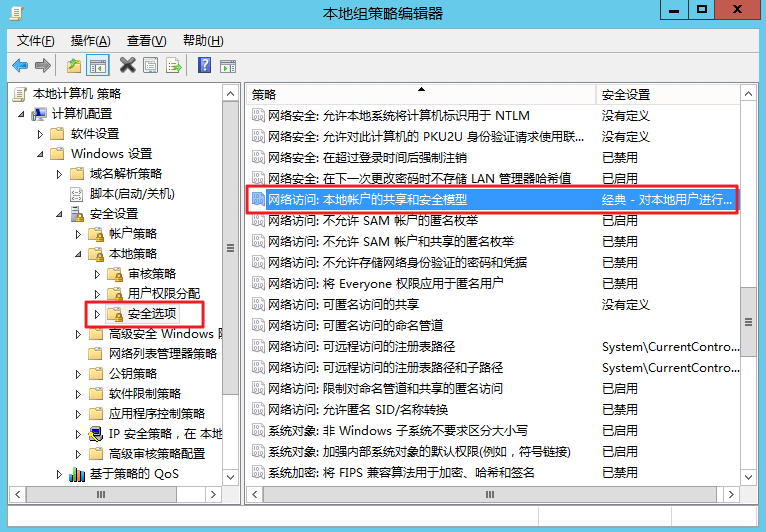Click the Export list toolbar icon
Image resolution: width=766 pixels, height=532 pixels.
(x=174, y=65)
